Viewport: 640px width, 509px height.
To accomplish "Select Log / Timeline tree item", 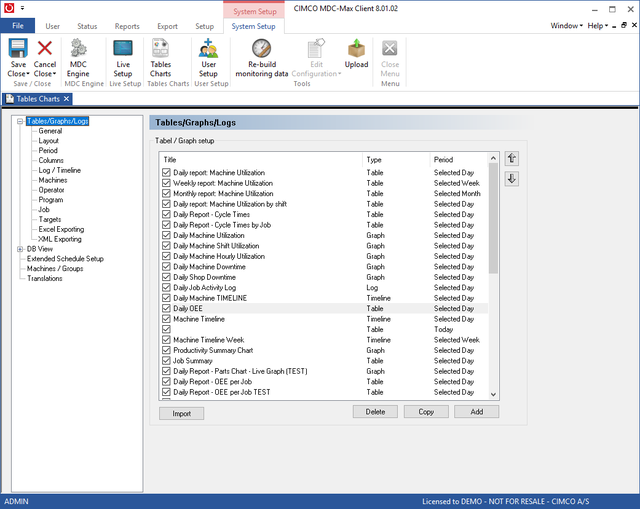I will point(60,170).
